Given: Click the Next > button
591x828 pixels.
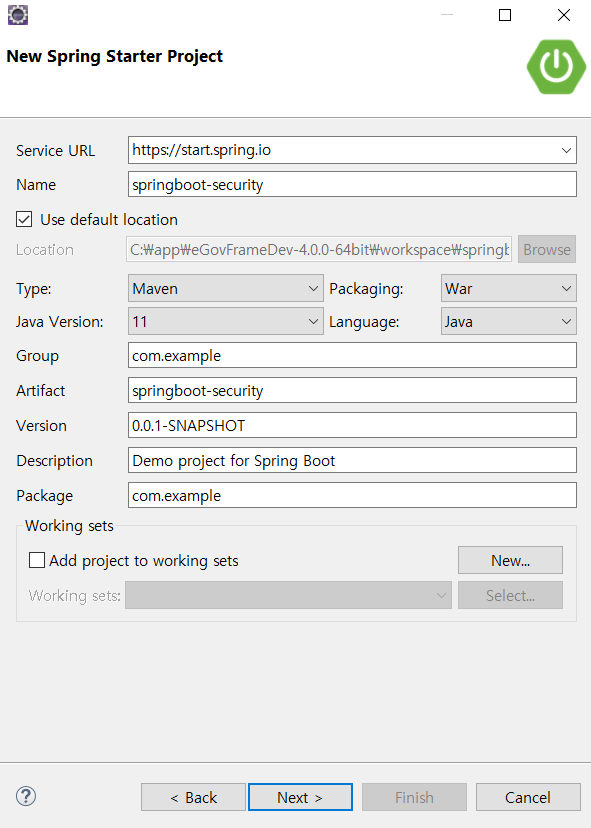Looking at the screenshot, I should coord(300,797).
